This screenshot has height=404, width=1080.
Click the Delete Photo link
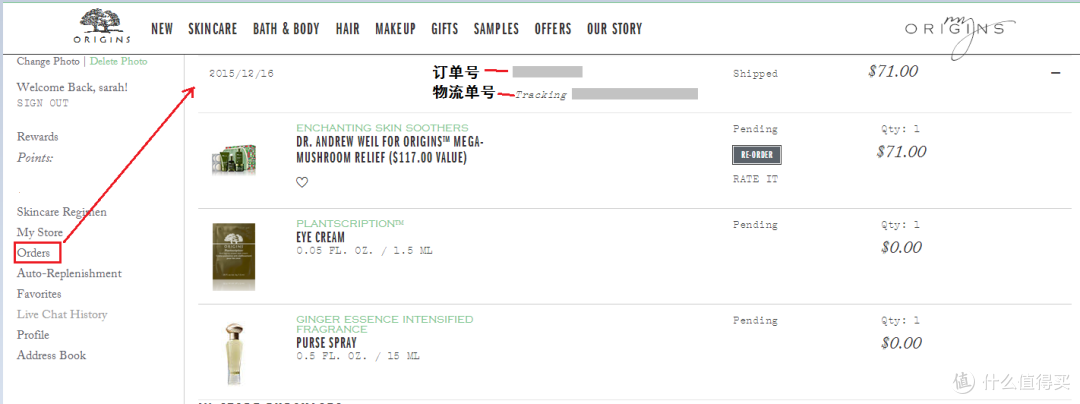coord(118,61)
